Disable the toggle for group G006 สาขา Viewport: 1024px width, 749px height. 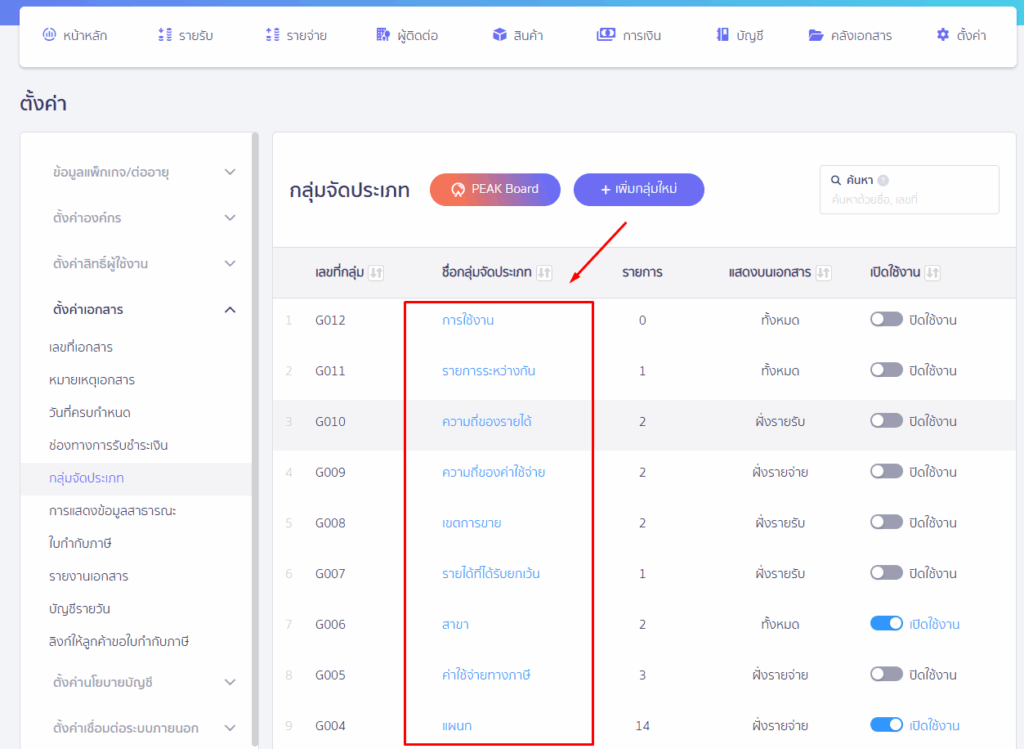(x=886, y=624)
